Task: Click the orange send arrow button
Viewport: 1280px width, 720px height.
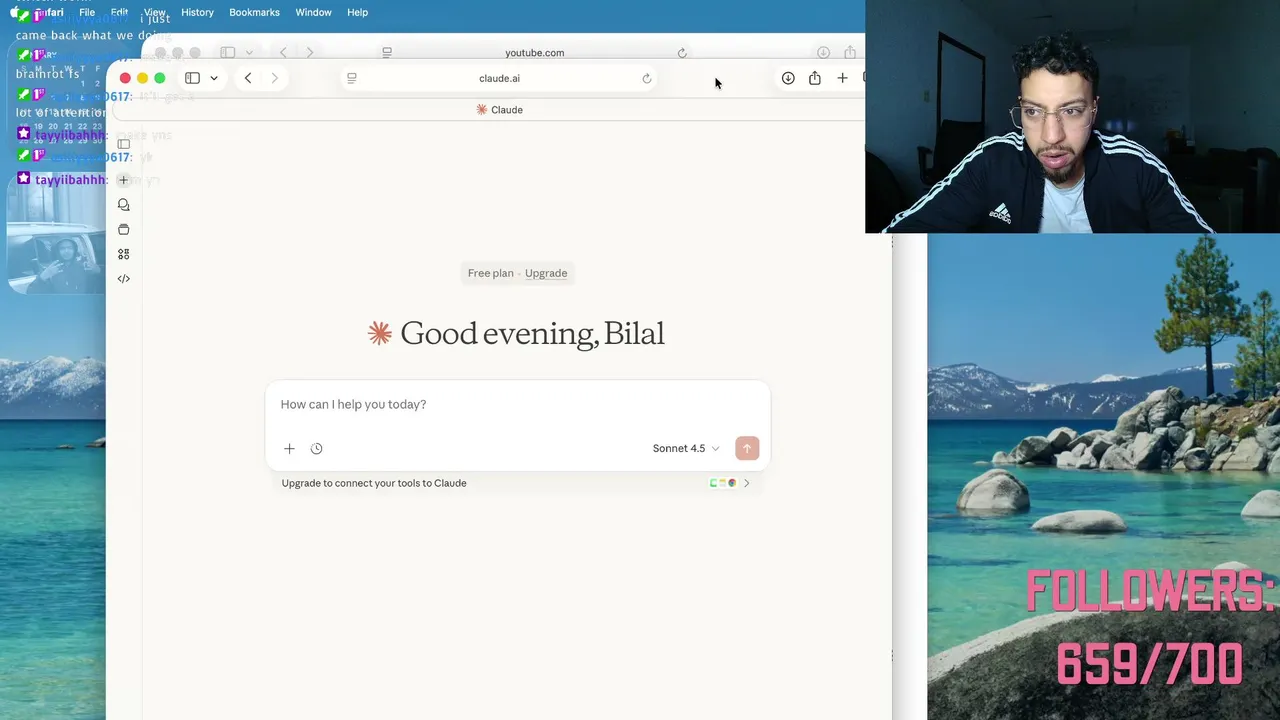Action: [x=747, y=449]
